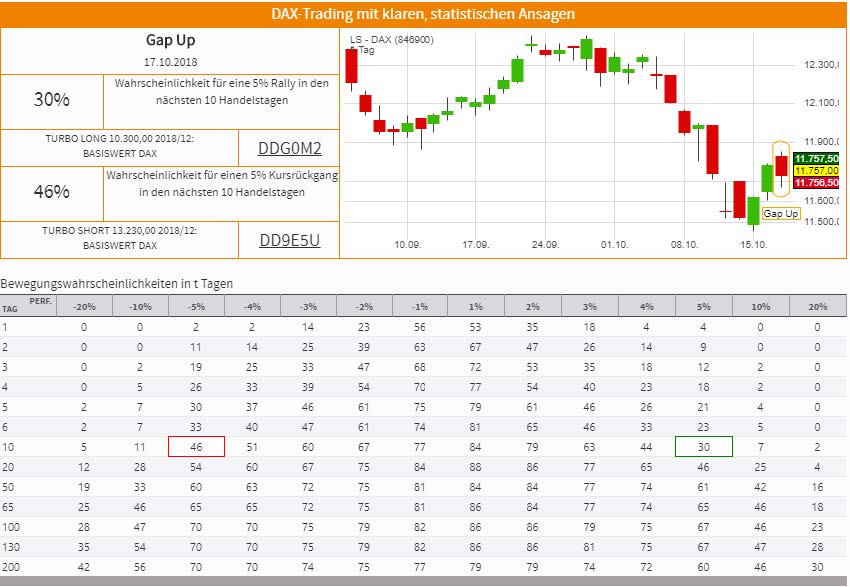The height and width of the screenshot is (587, 850).
Task: Click the 11.600 price axis label
Action: 822,201
